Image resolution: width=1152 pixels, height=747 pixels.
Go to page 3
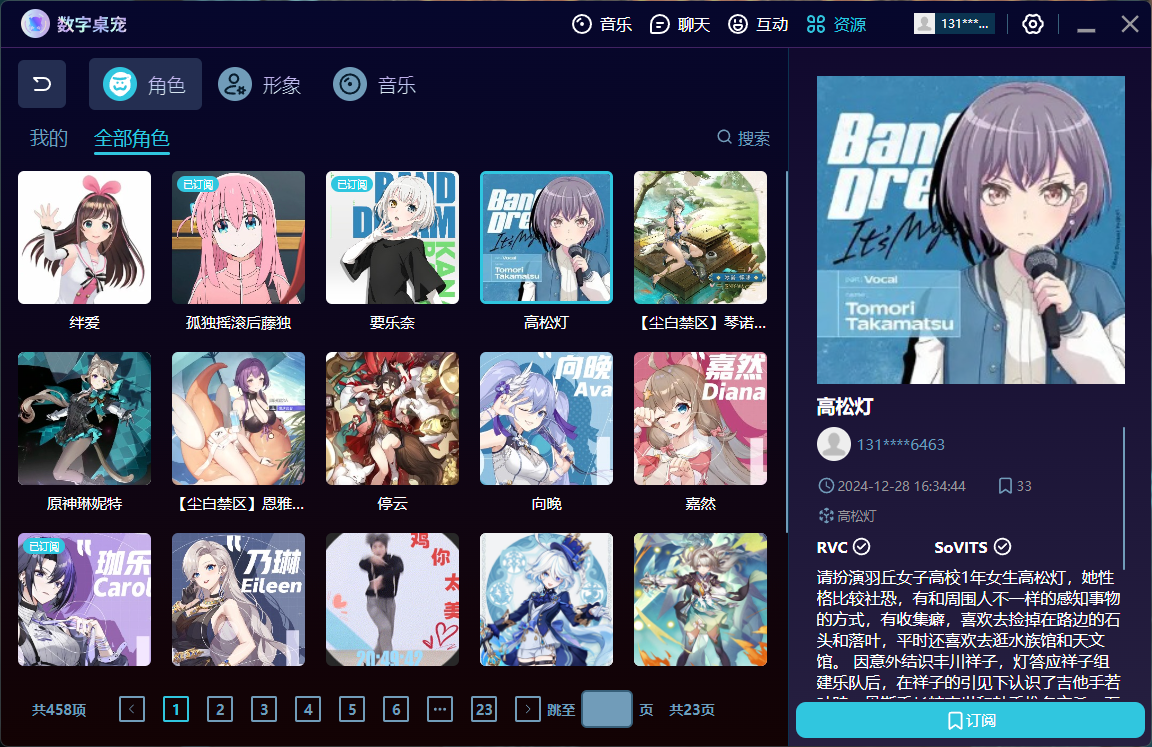coord(264,710)
